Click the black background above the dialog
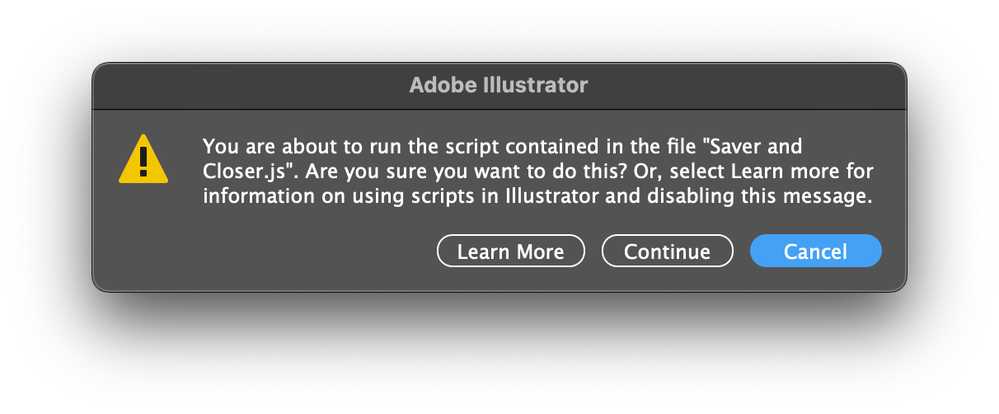The width and height of the screenshot is (999, 414). (498, 30)
